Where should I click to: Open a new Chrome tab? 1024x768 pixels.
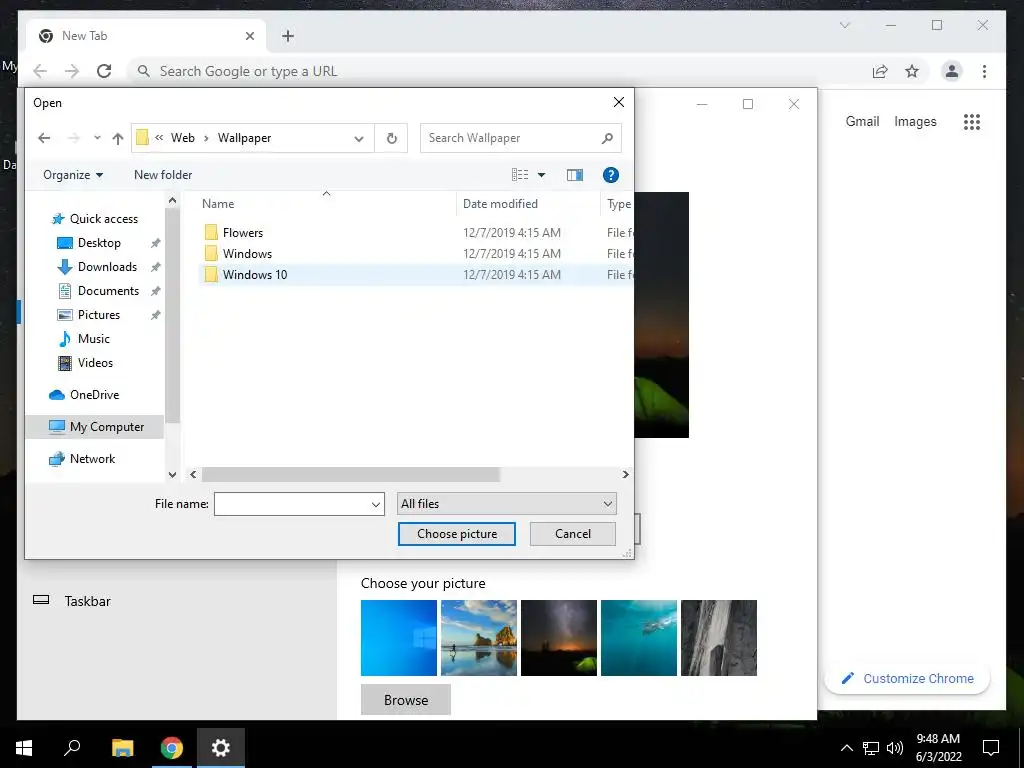tap(288, 36)
